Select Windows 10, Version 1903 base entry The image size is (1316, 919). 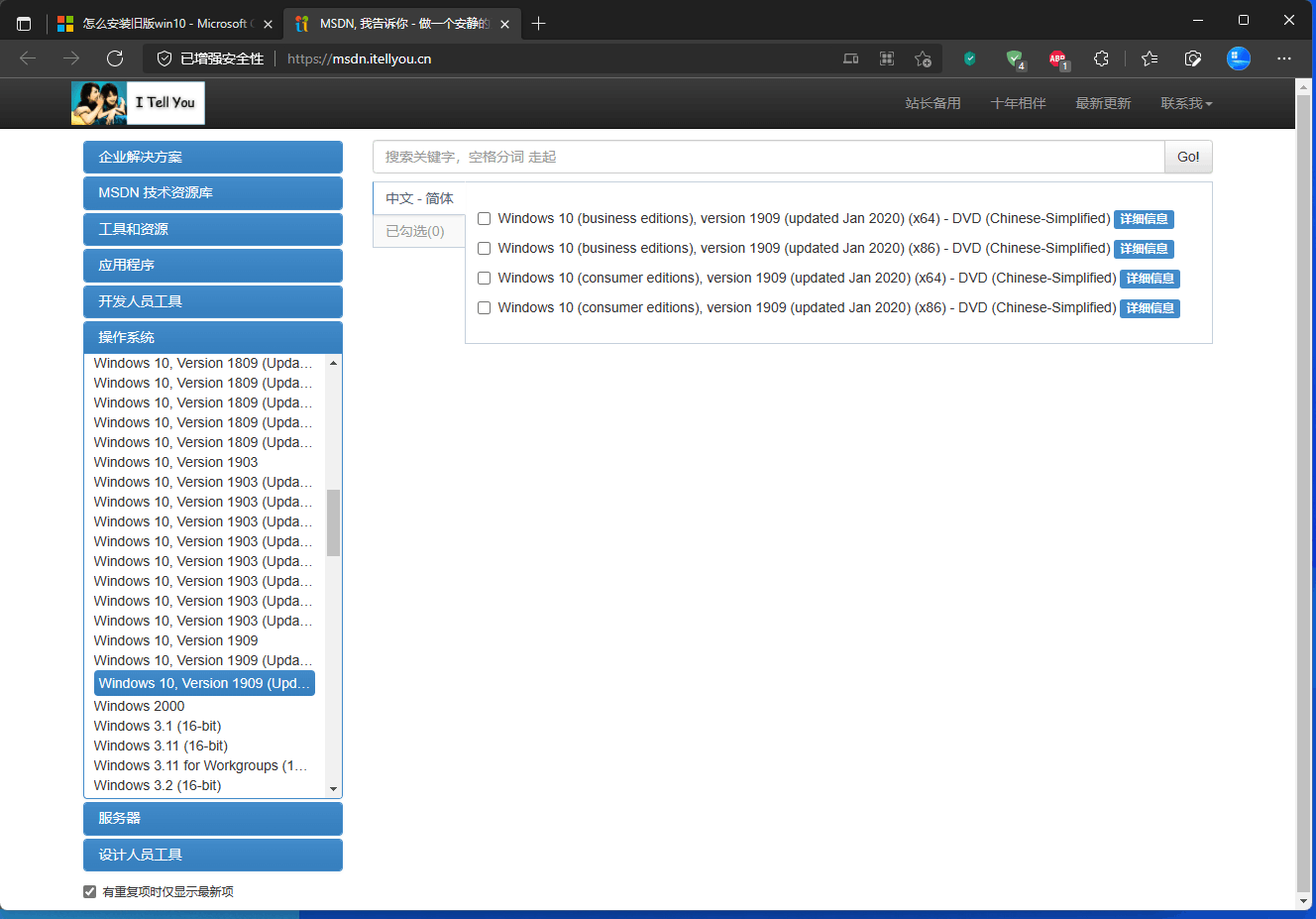click(175, 462)
